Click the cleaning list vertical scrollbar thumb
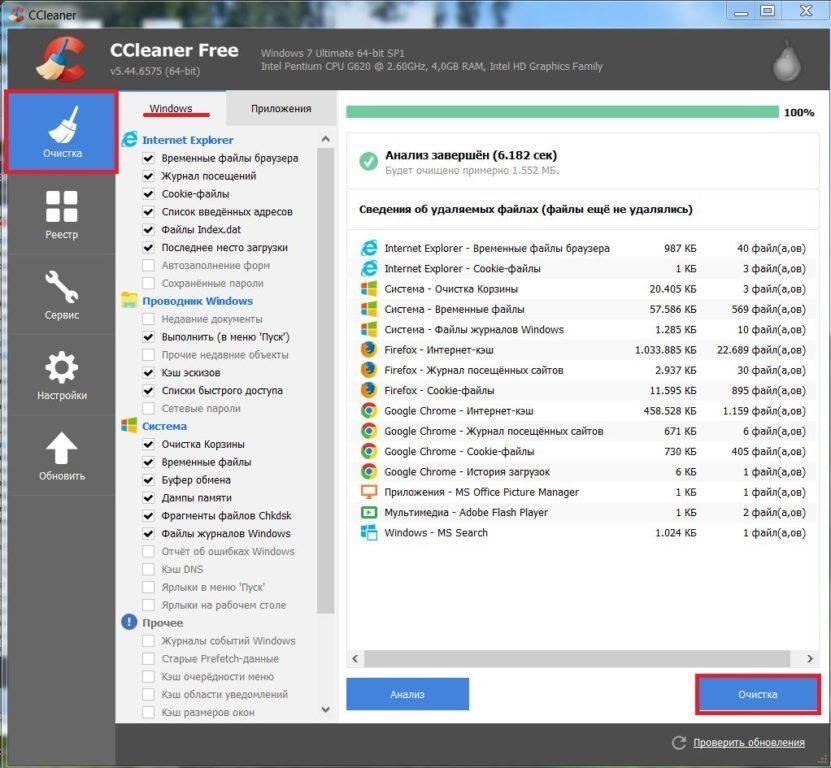Image resolution: width=831 pixels, height=768 pixels. [x=325, y=381]
